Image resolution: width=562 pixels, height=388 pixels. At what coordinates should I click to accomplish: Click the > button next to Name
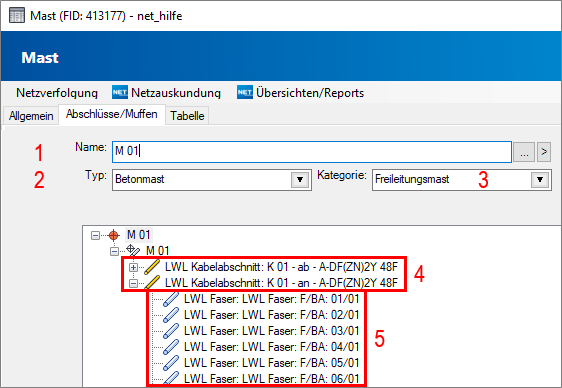(544, 152)
